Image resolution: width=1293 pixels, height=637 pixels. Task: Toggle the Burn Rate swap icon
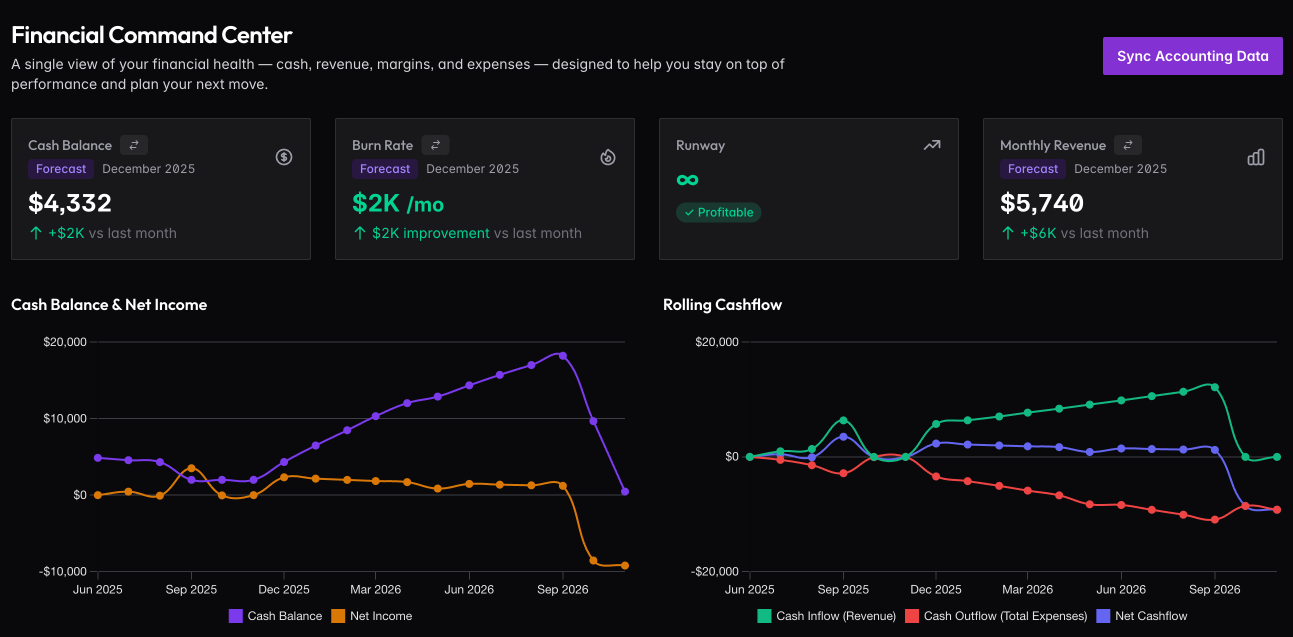pos(435,145)
